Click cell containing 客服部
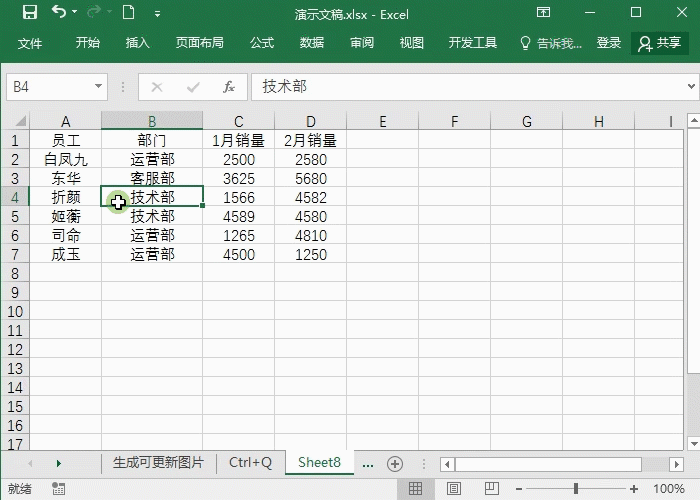This screenshot has height=500, width=700. [x=152, y=178]
